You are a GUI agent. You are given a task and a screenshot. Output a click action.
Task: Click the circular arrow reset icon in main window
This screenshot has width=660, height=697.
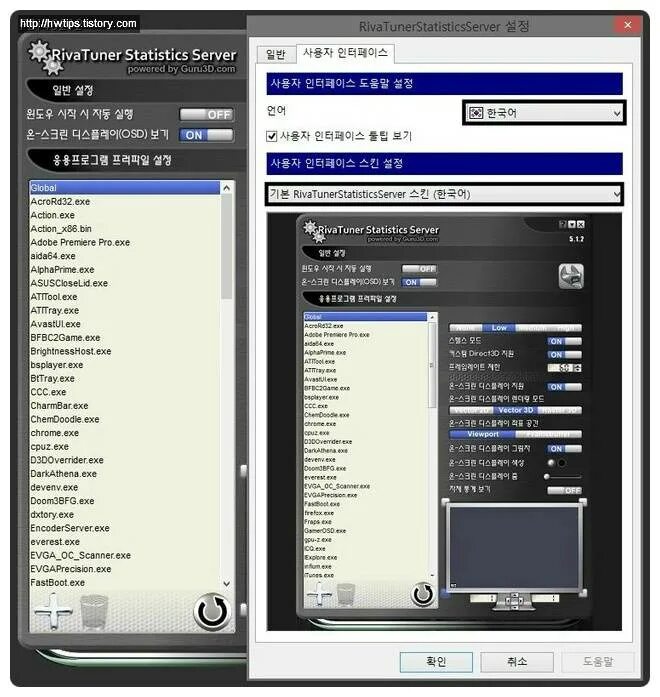tap(212, 612)
